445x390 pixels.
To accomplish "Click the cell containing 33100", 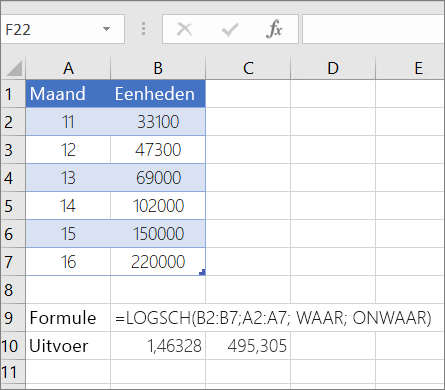I will click(158, 122).
